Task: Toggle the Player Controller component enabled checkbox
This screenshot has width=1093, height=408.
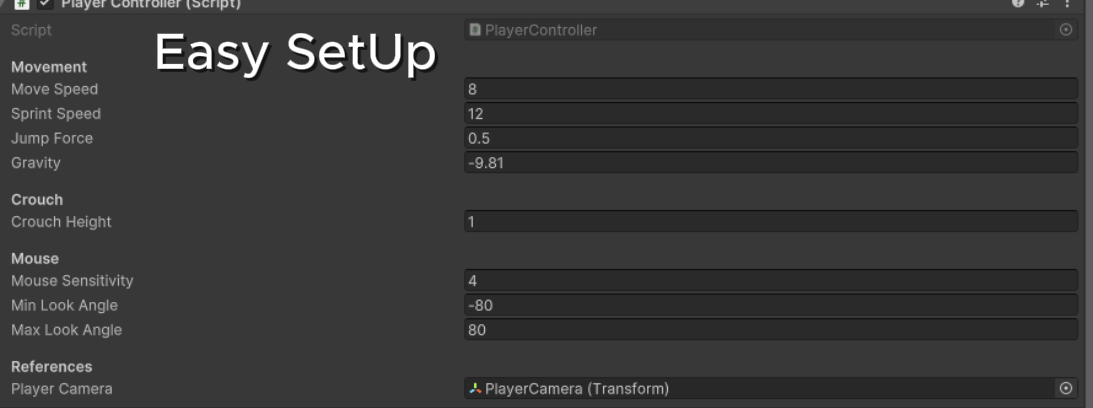Action: tap(43, 4)
